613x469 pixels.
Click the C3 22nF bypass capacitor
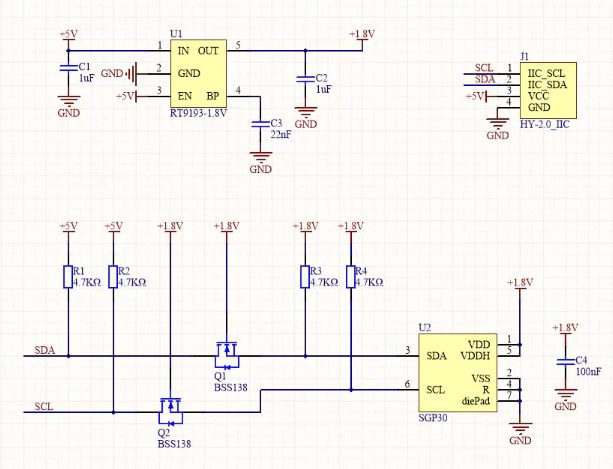coord(261,124)
